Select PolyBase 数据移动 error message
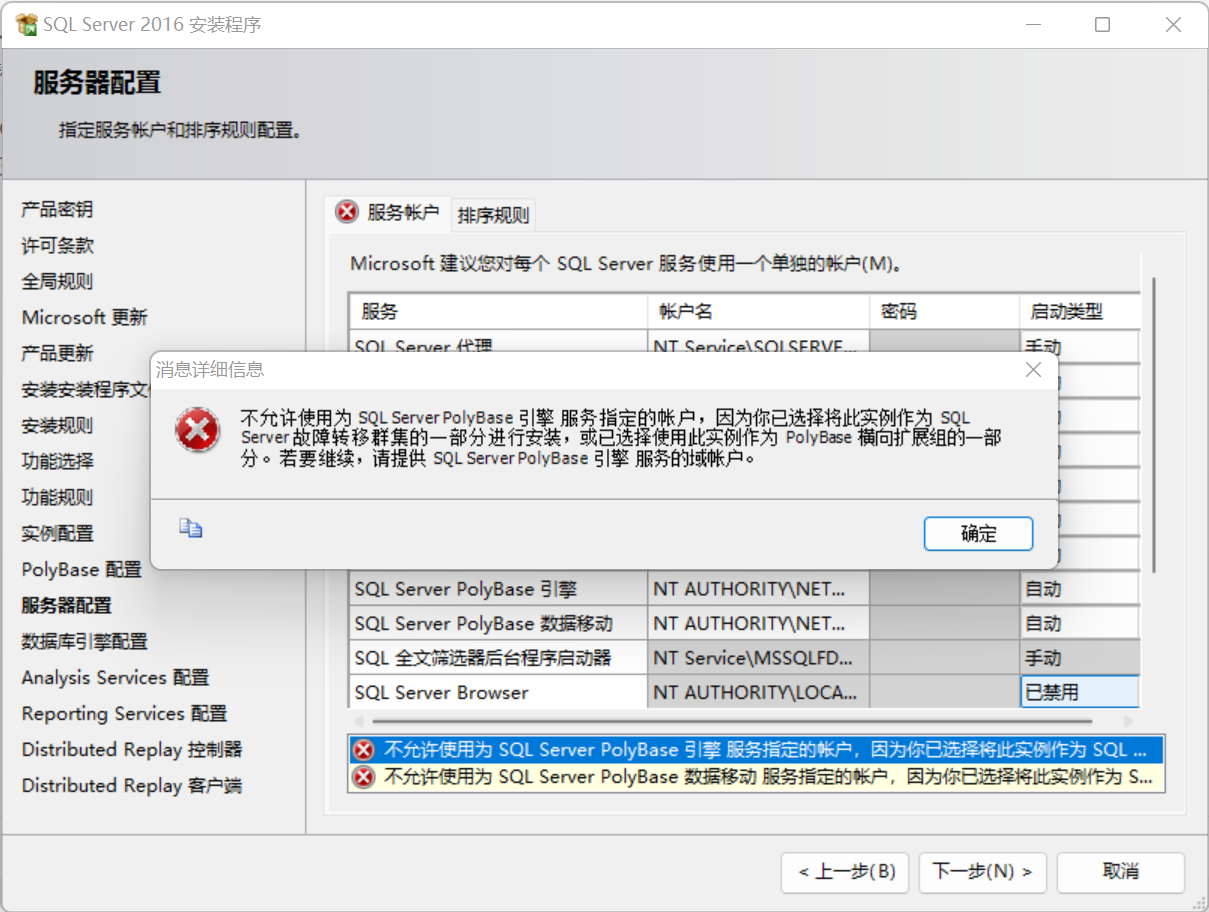Image resolution: width=1209 pixels, height=912 pixels. point(756,776)
